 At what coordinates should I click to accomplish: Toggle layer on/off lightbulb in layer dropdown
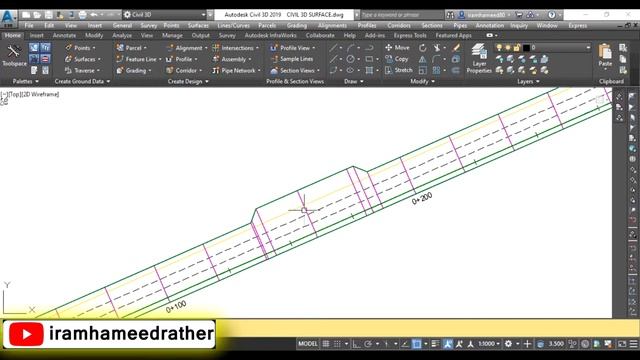(499, 48)
